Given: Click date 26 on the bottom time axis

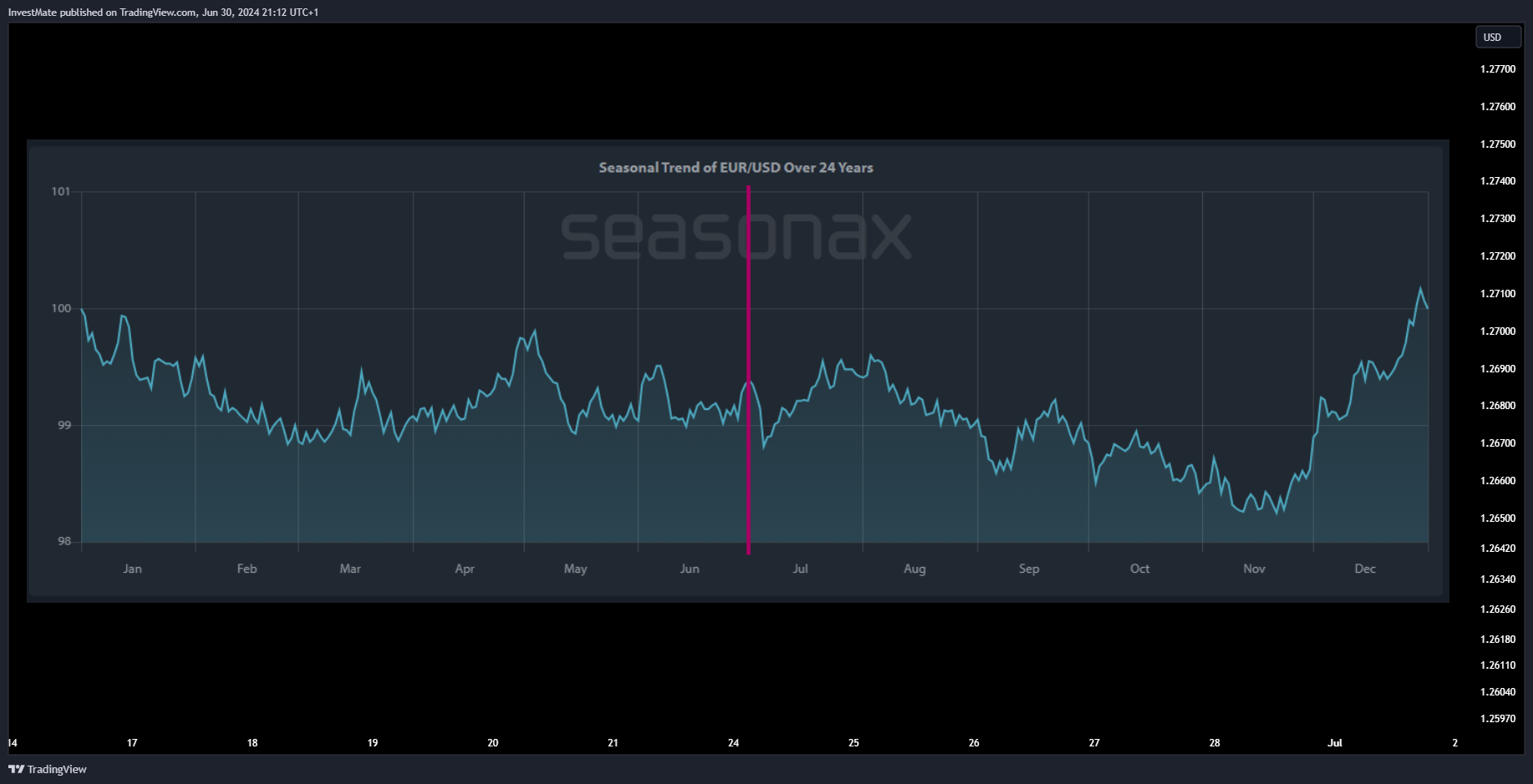Looking at the screenshot, I should point(974,743).
